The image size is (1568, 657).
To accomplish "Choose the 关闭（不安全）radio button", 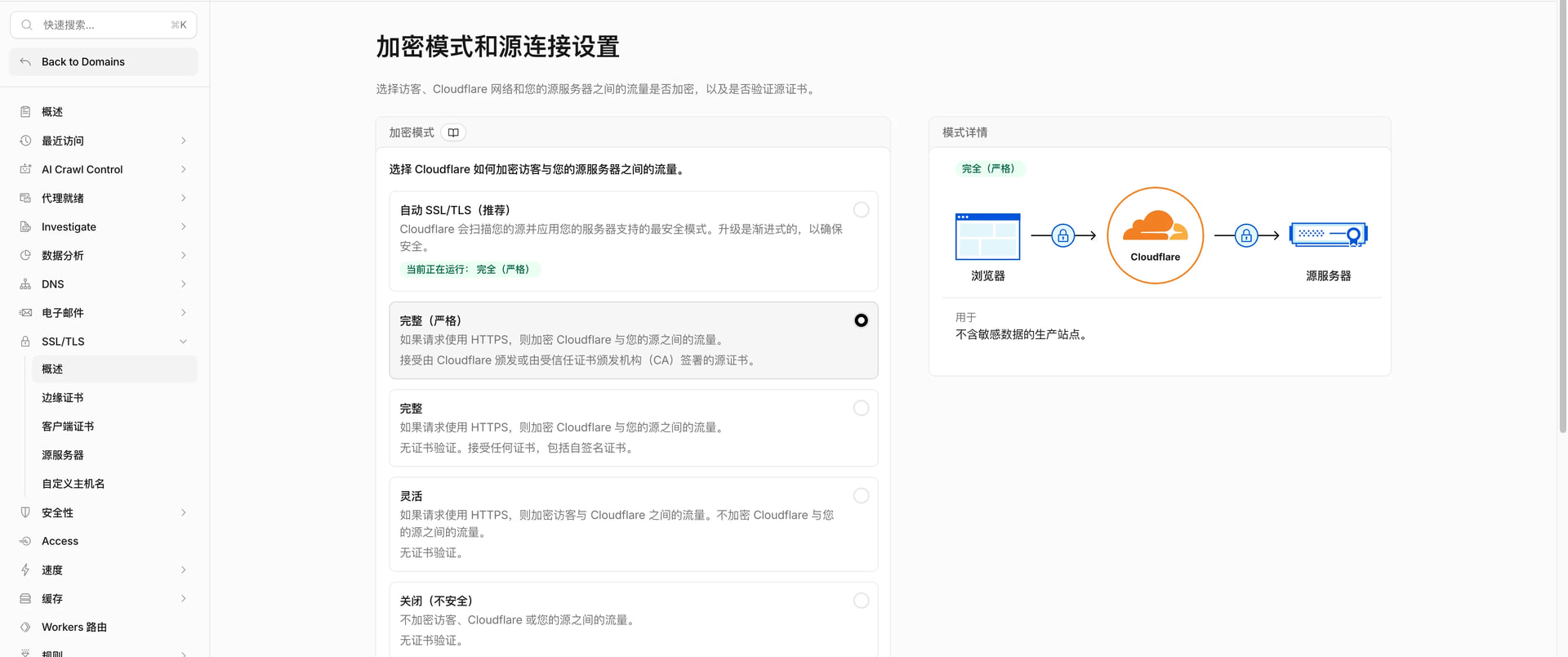I will pos(861,601).
